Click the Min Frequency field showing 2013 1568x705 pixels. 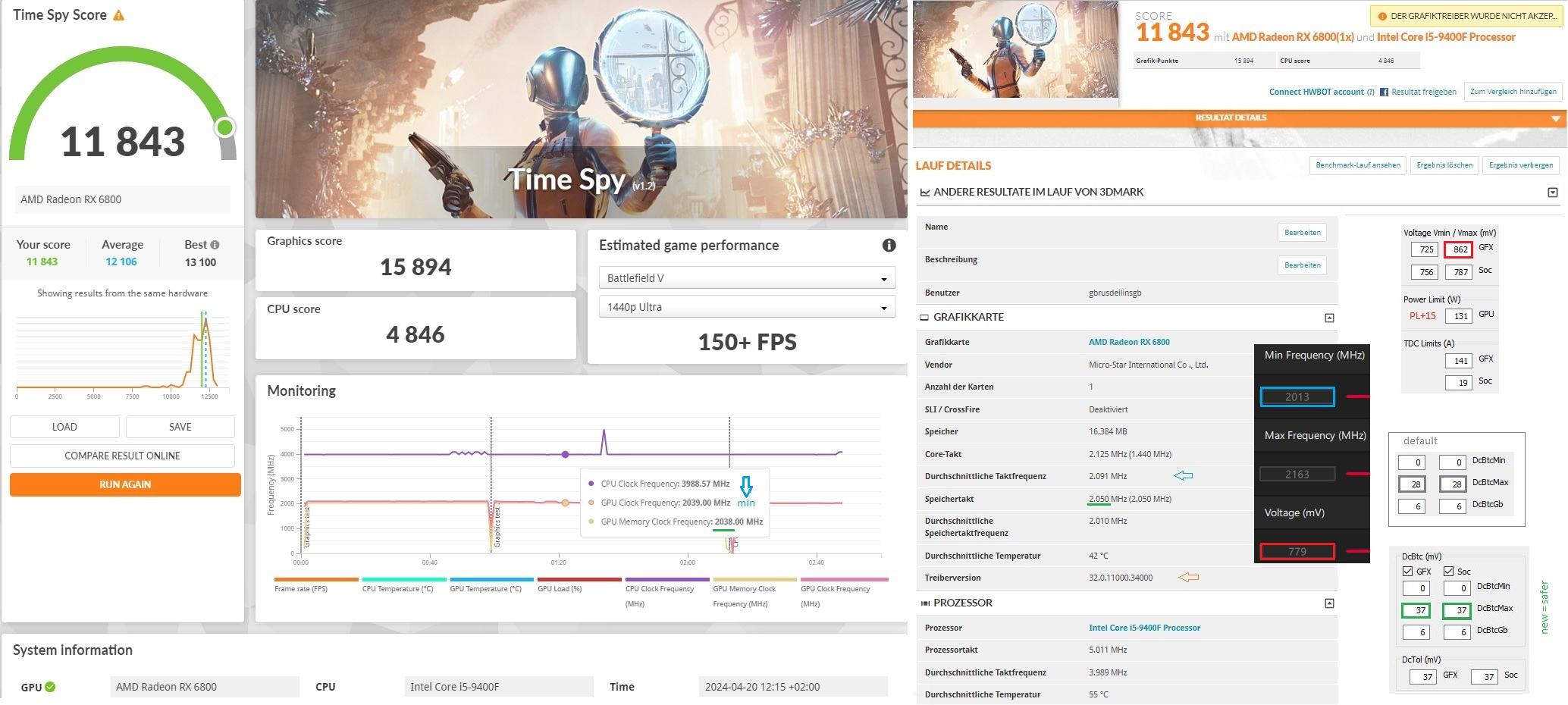tap(1297, 396)
